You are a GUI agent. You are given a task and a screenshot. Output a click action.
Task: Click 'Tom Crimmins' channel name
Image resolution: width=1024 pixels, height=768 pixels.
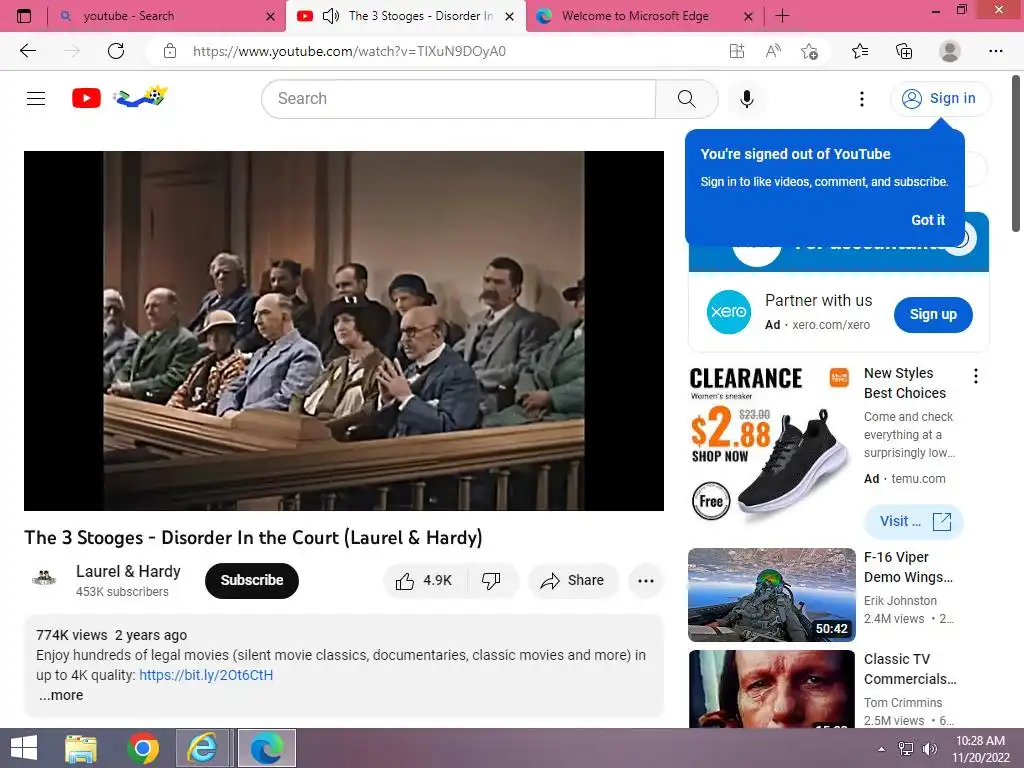(903, 703)
